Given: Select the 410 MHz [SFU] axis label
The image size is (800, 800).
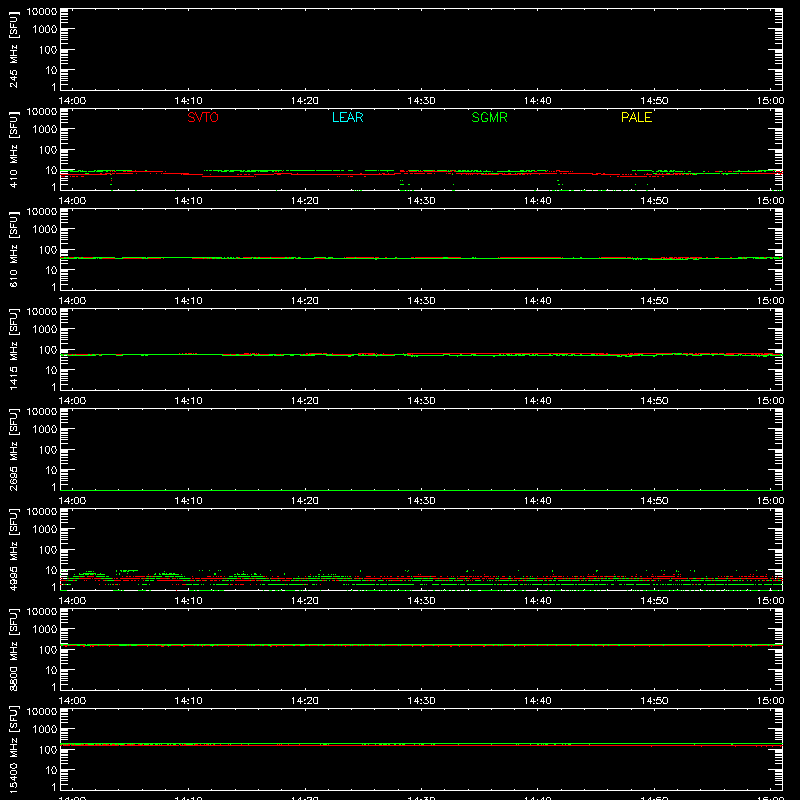Looking at the screenshot, I should coord(13,150).
